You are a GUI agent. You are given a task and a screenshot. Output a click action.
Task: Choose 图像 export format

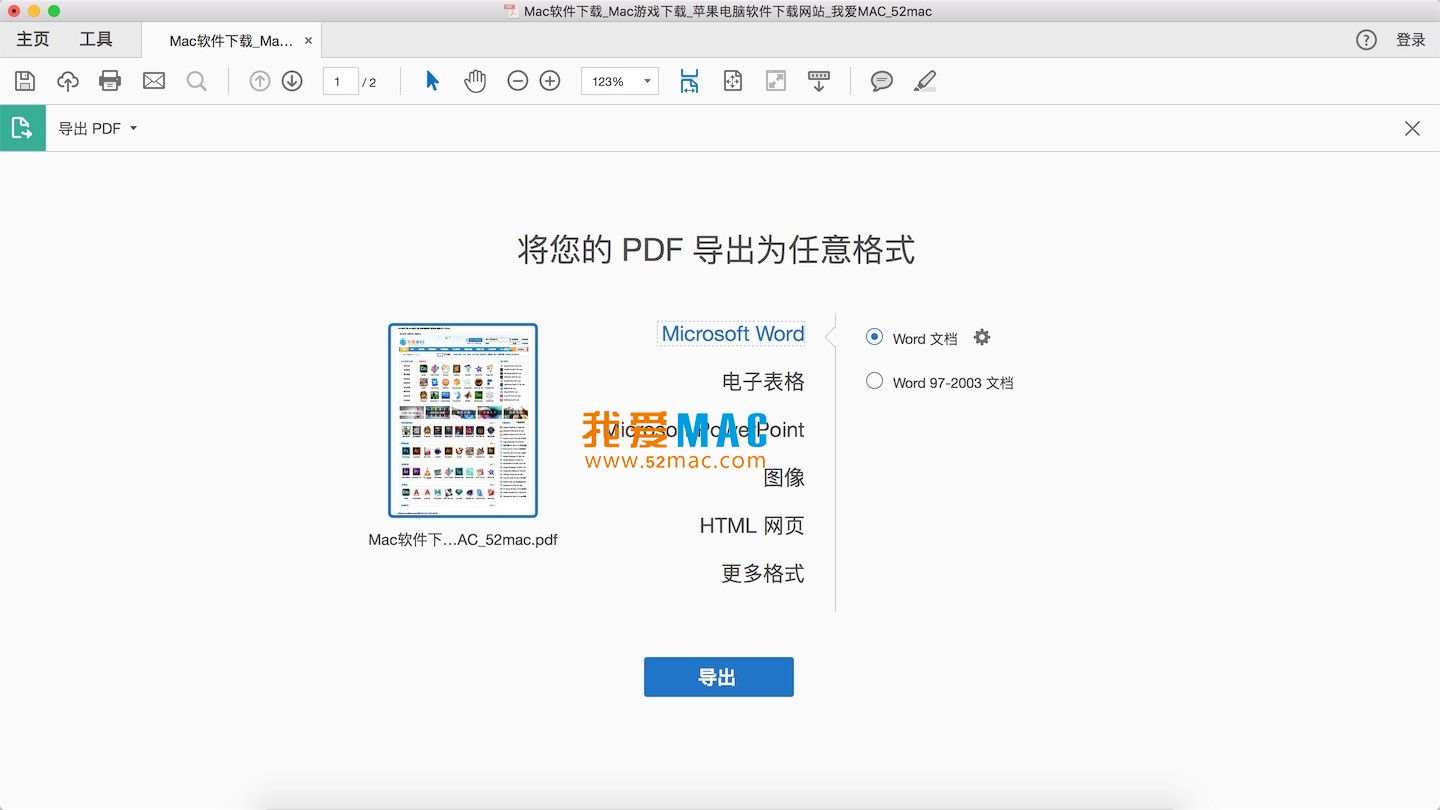[x=784, y=478]
